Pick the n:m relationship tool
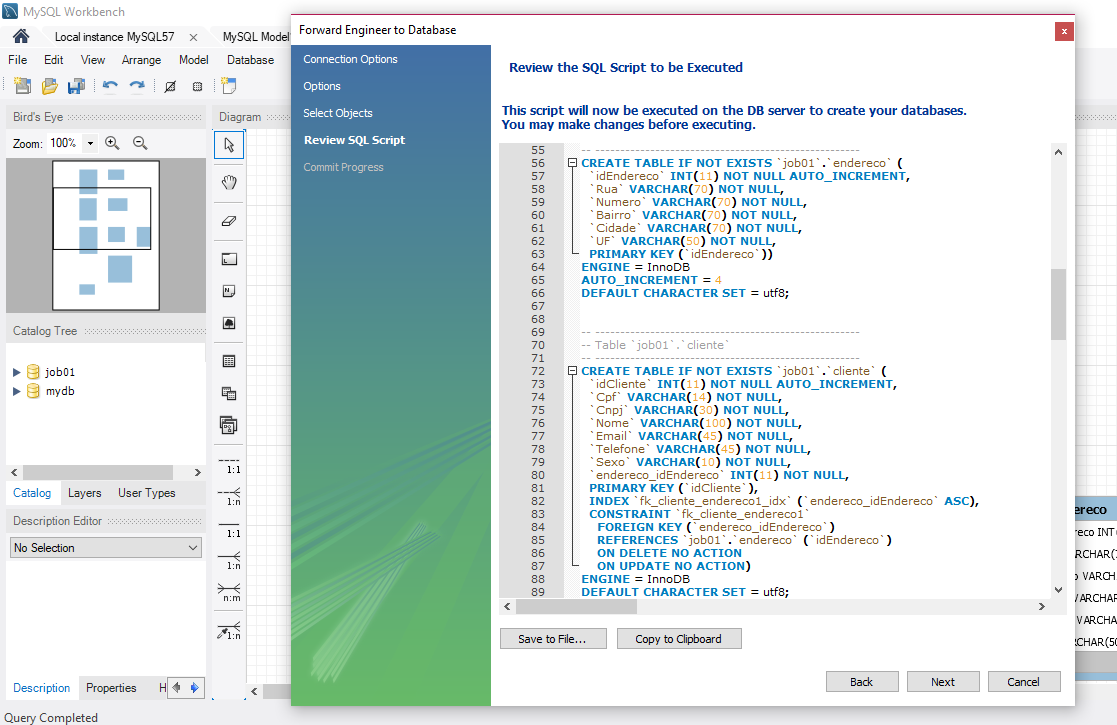The width and height of the screenshot is (1117, 725). [229, 593]
